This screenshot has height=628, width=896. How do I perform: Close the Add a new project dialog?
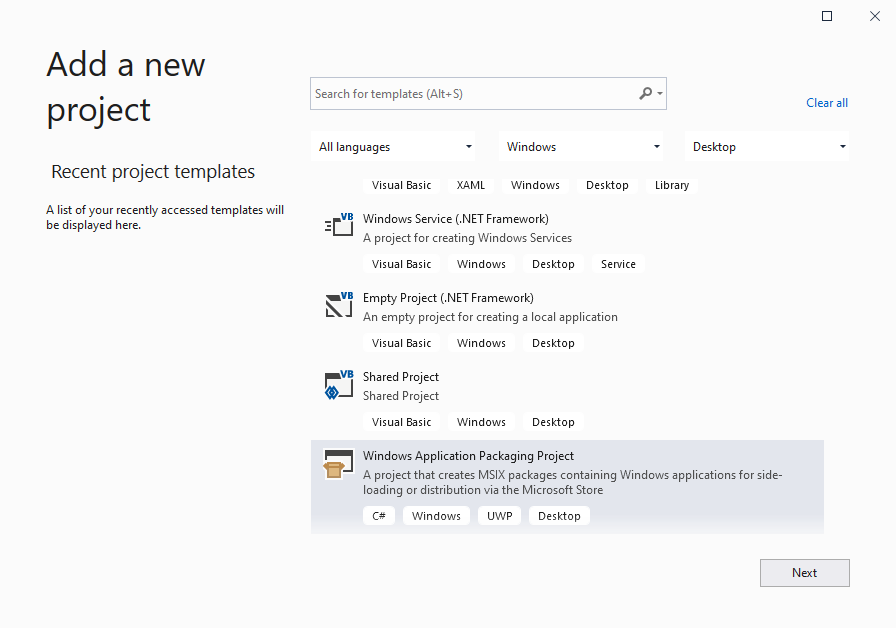point(875,16)
